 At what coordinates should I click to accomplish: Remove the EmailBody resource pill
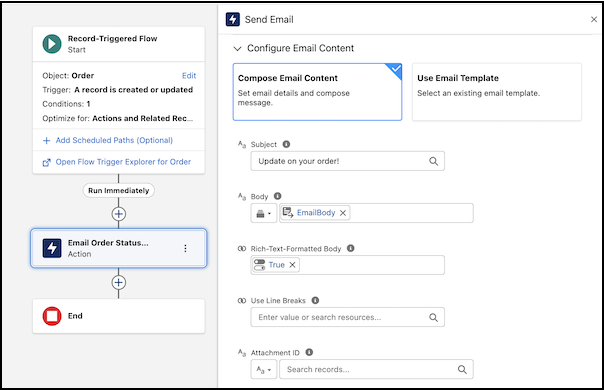(x=343, y=213)
